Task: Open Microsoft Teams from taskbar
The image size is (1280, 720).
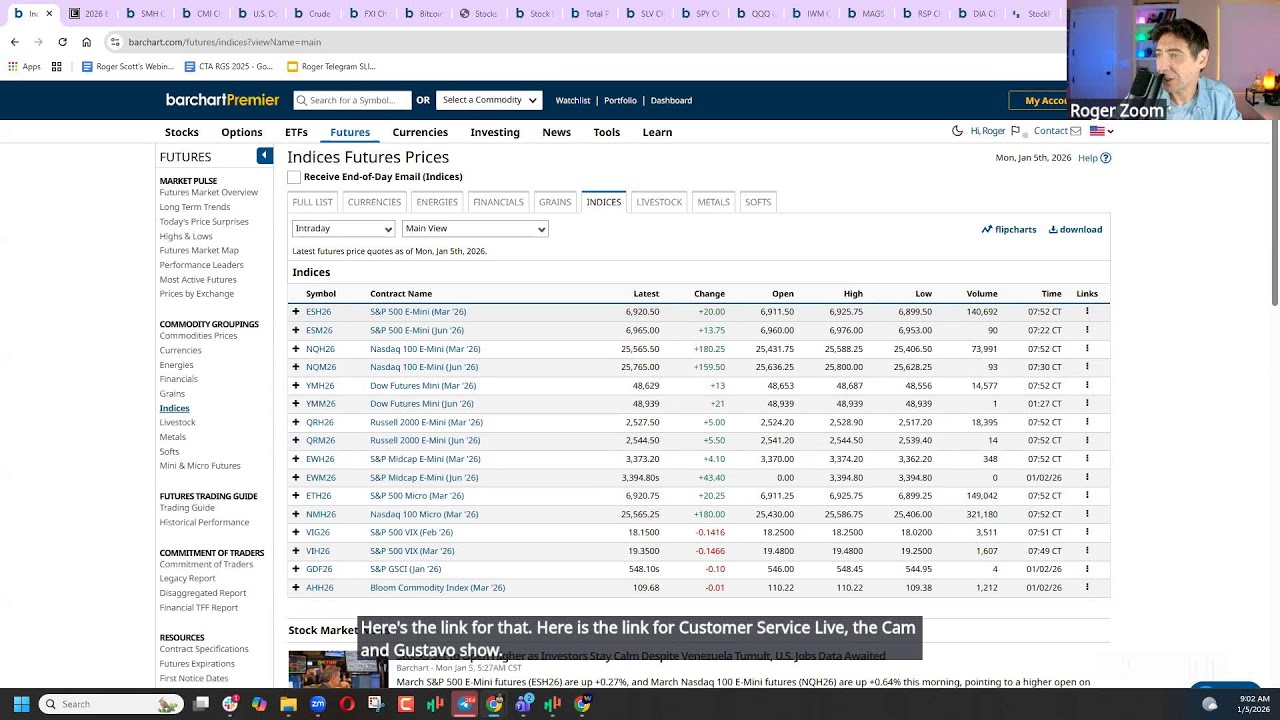Action: [523, 704]
